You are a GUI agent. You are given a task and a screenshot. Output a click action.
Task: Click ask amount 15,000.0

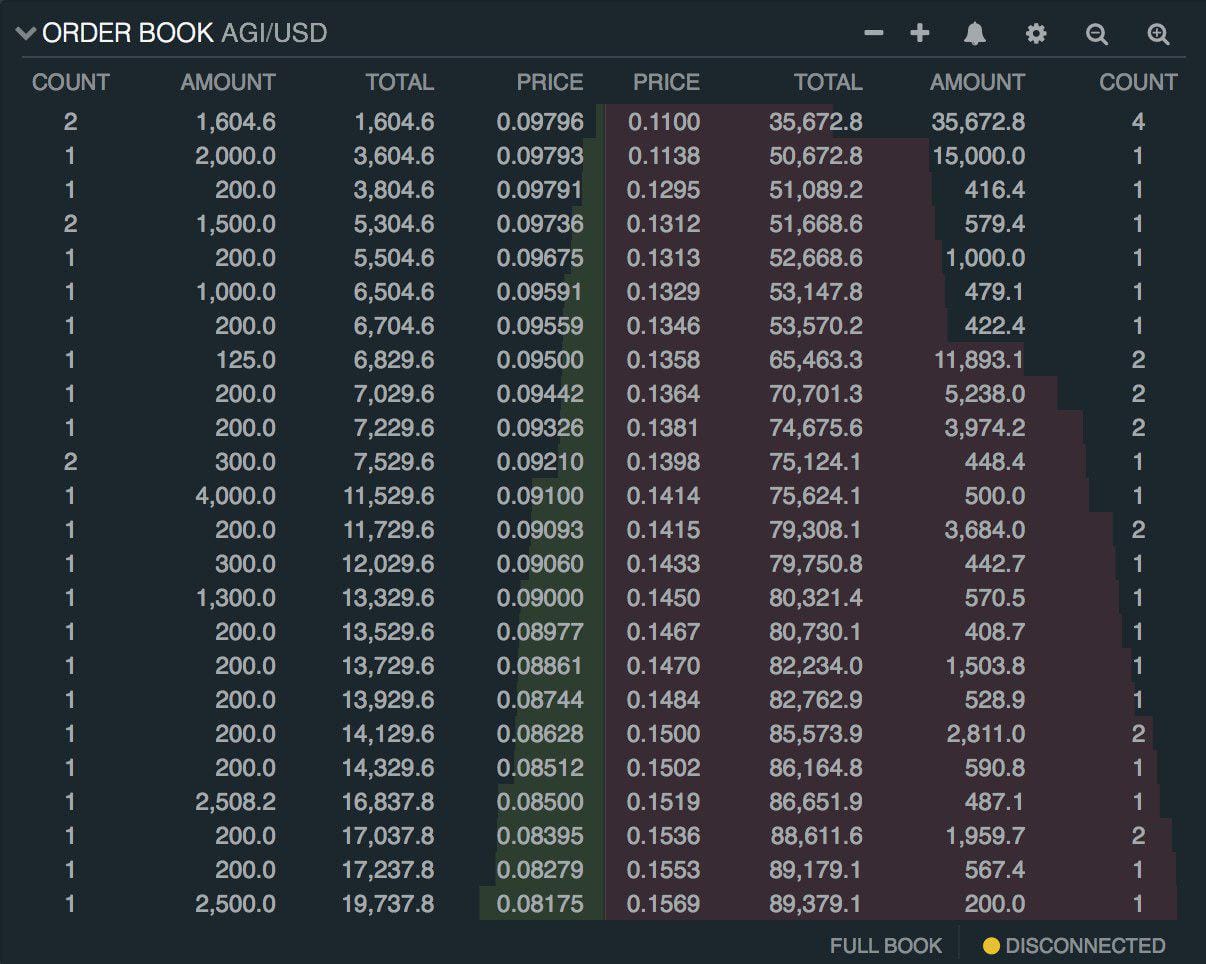coord(979,156)
